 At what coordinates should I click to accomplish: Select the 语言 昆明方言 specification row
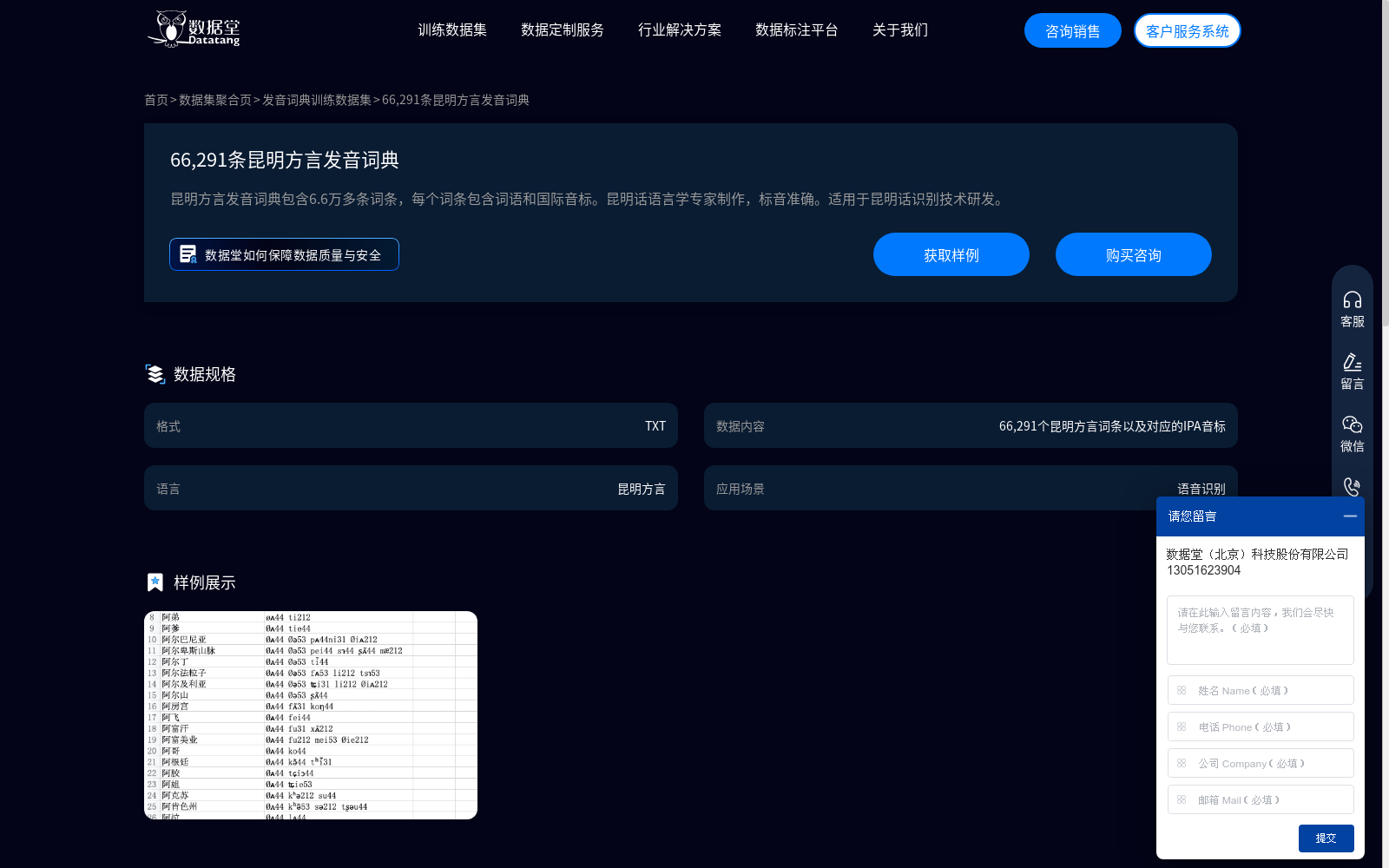coord(411,488)
